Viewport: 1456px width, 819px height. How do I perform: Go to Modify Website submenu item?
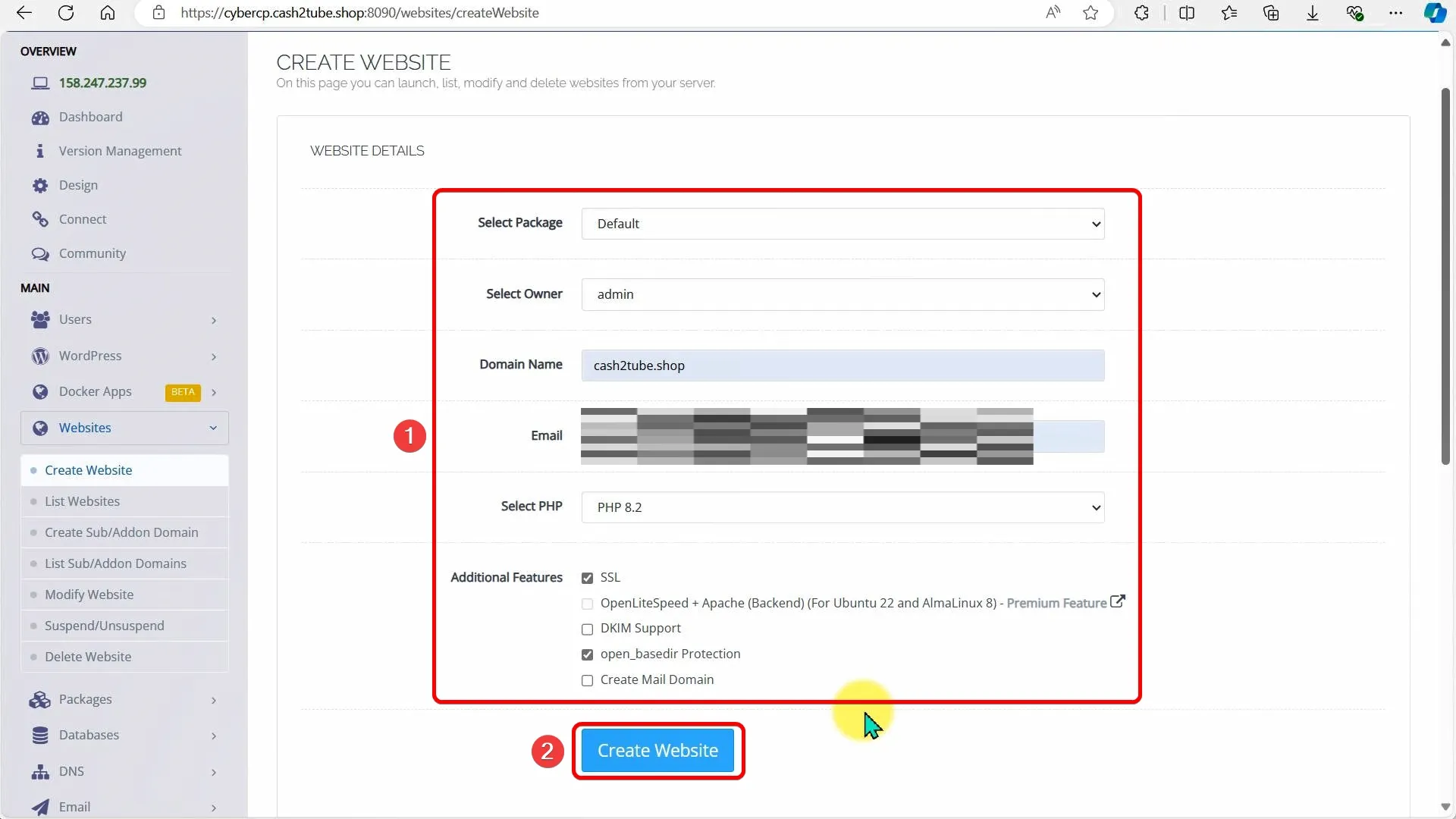click(x=89, y=595)
